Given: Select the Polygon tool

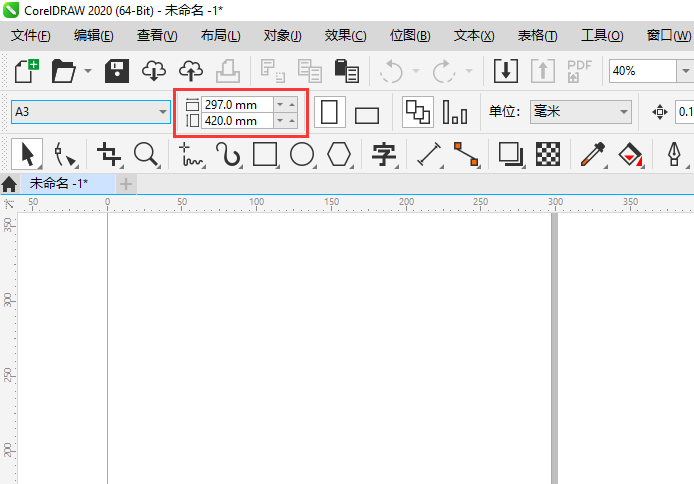Looking at the screenshot, I should click(339, 154).
